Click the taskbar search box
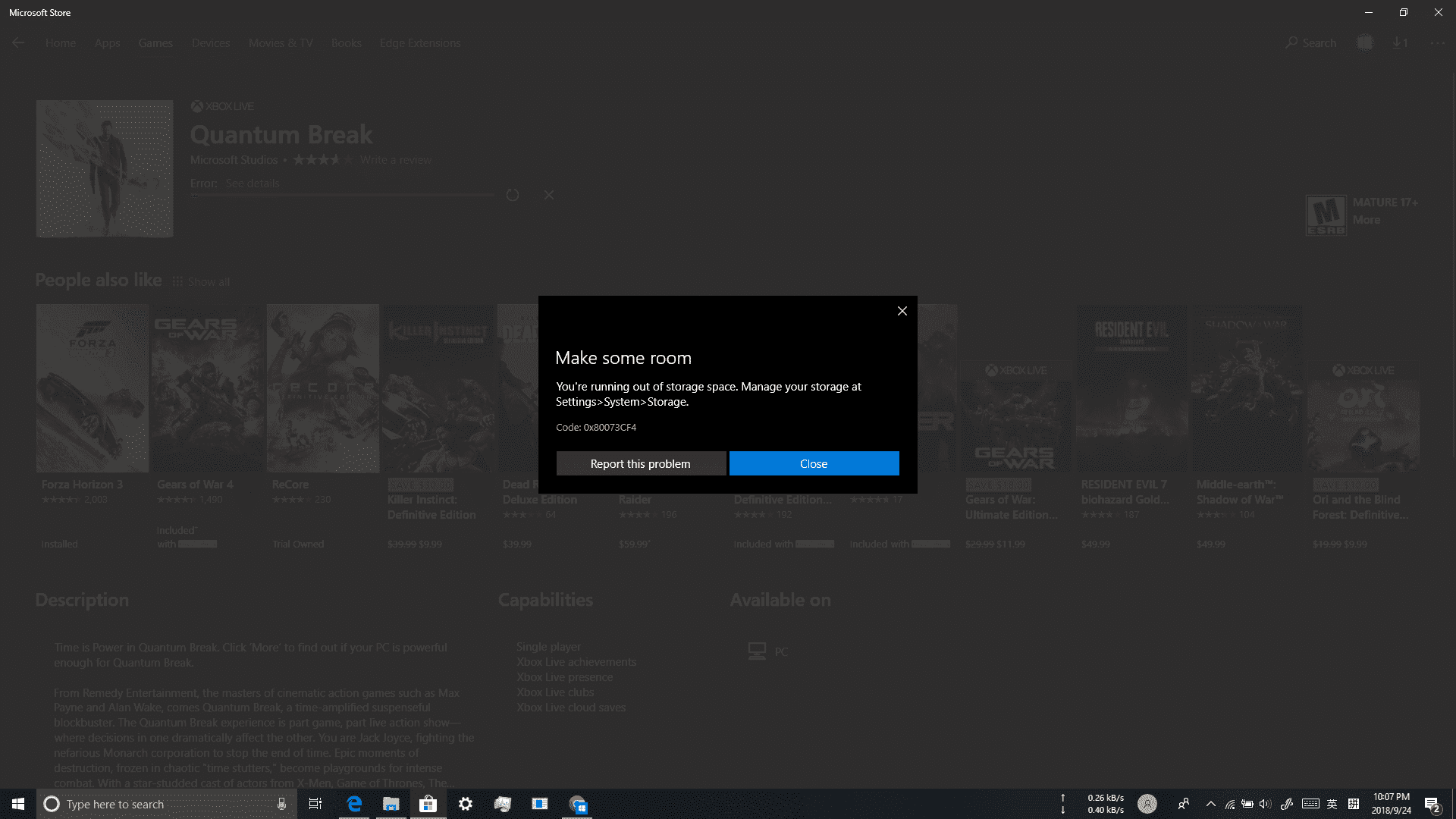This screenshot has height=819, width=1456. point(165,804)
